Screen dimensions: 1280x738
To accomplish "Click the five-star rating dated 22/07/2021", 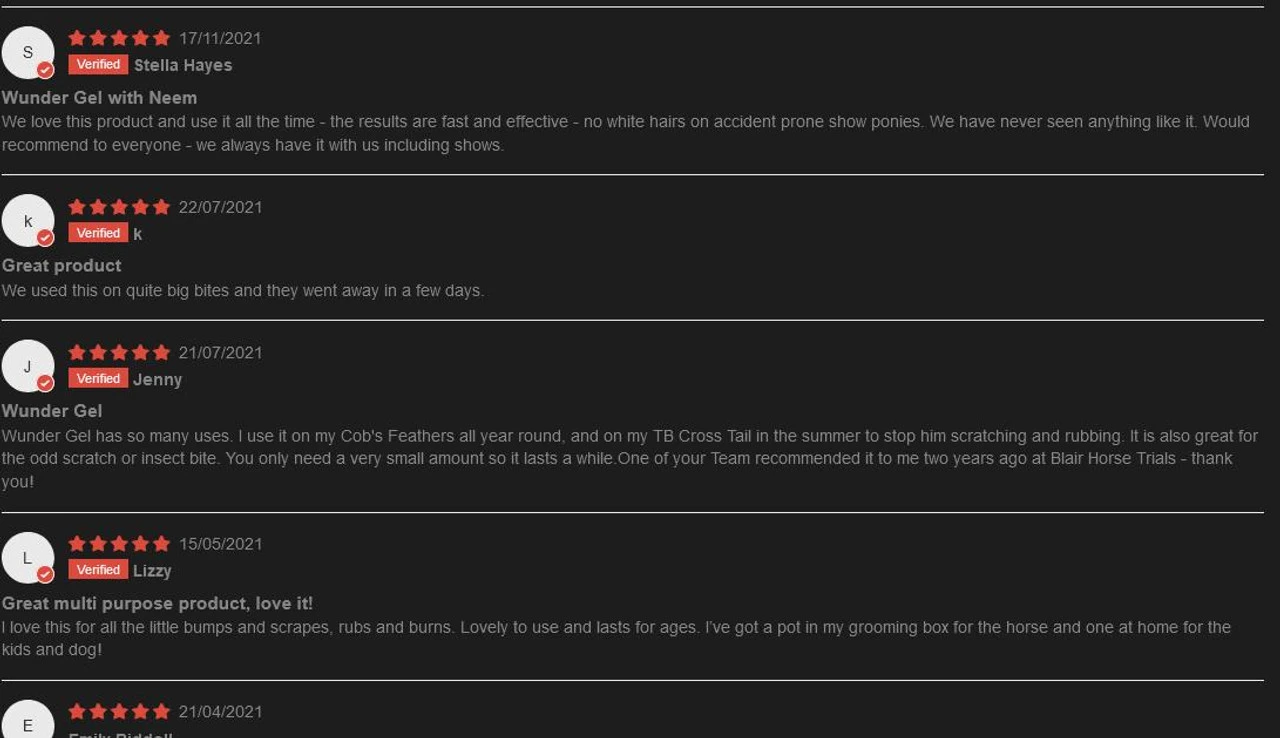I will (119, 207).
